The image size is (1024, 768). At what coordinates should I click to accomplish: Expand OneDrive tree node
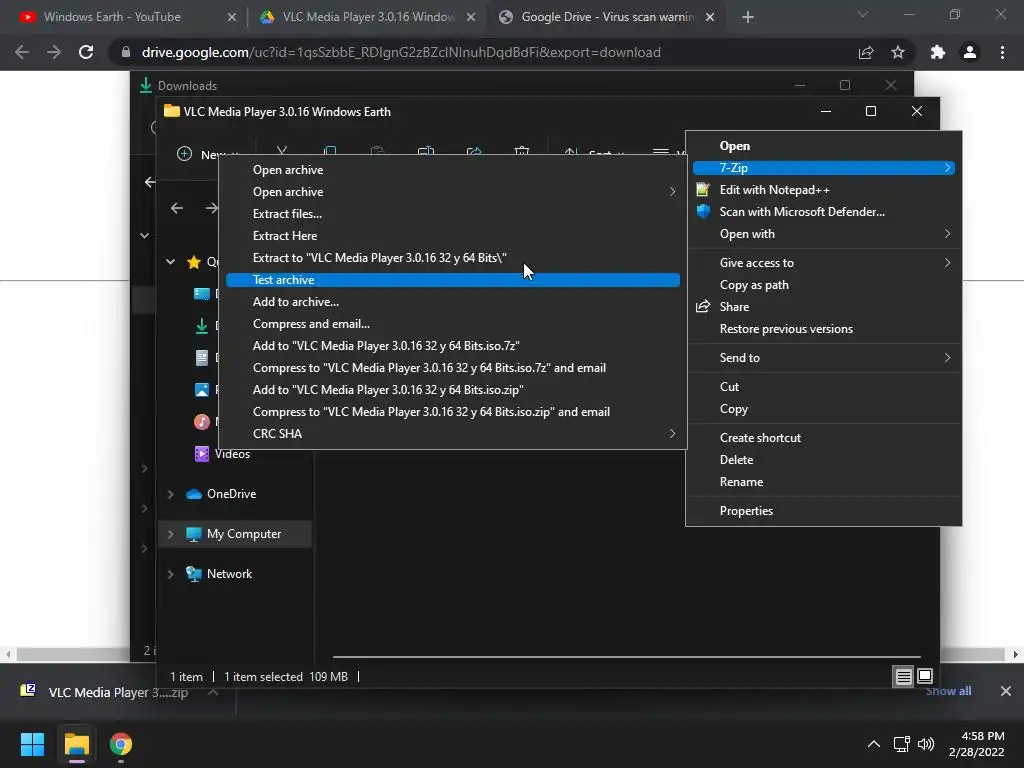point(170,494)
